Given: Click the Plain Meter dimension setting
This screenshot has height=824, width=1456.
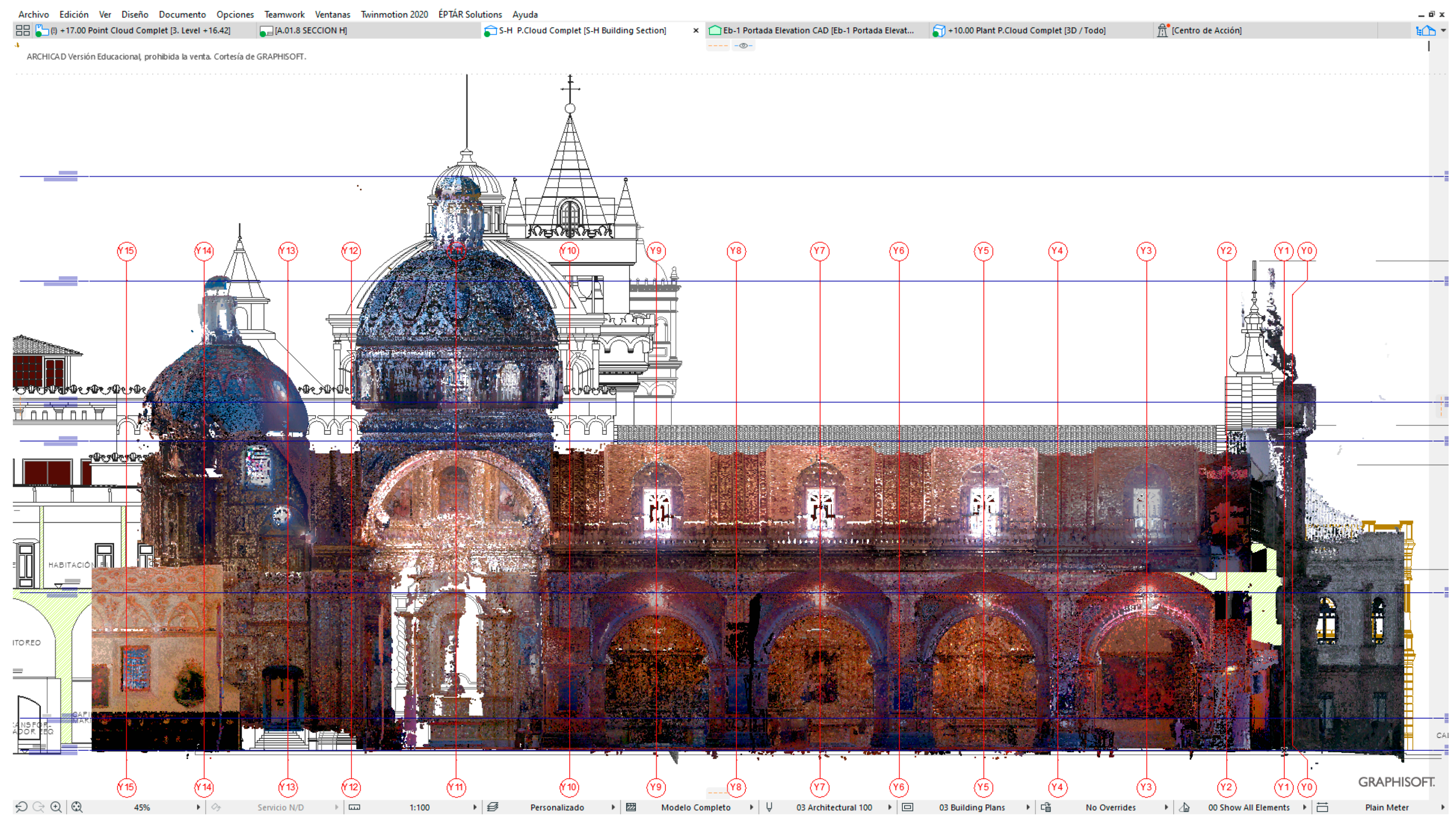Looking at the screenshot, I should coord(1386,807).
